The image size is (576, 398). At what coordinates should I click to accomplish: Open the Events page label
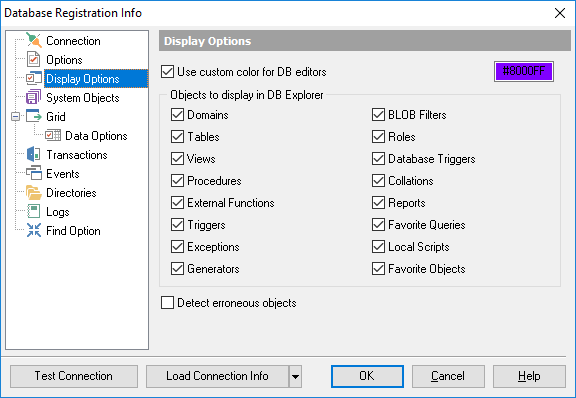click(63, 174)
